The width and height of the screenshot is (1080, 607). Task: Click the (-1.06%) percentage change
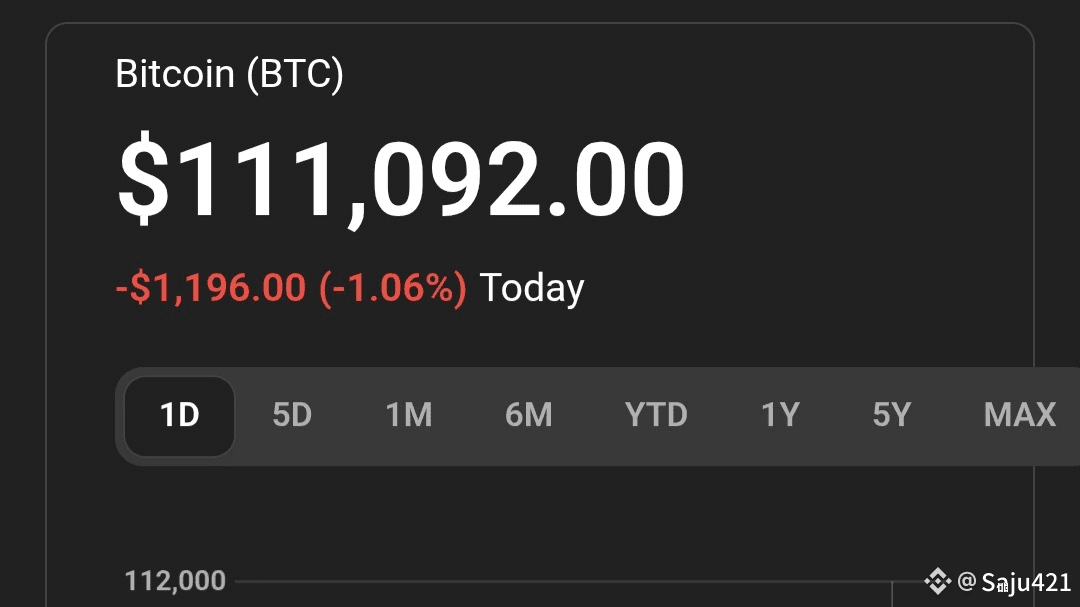coord(393,287)
